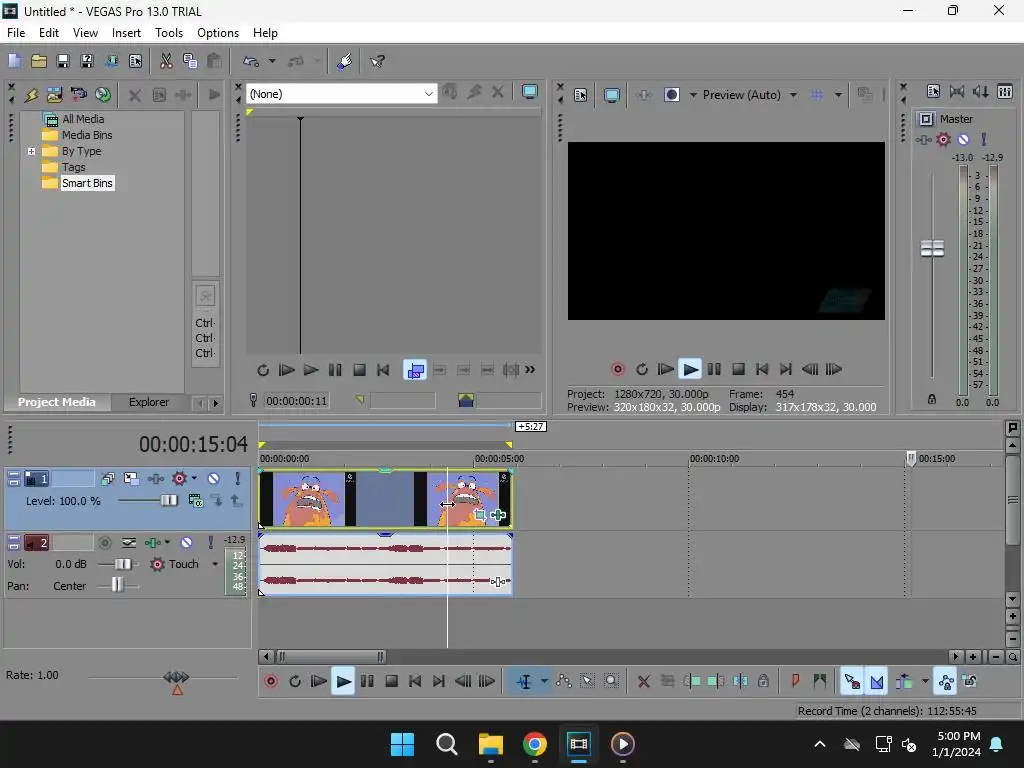
Task: Open the Edit menu
Action: coord(49,33)
